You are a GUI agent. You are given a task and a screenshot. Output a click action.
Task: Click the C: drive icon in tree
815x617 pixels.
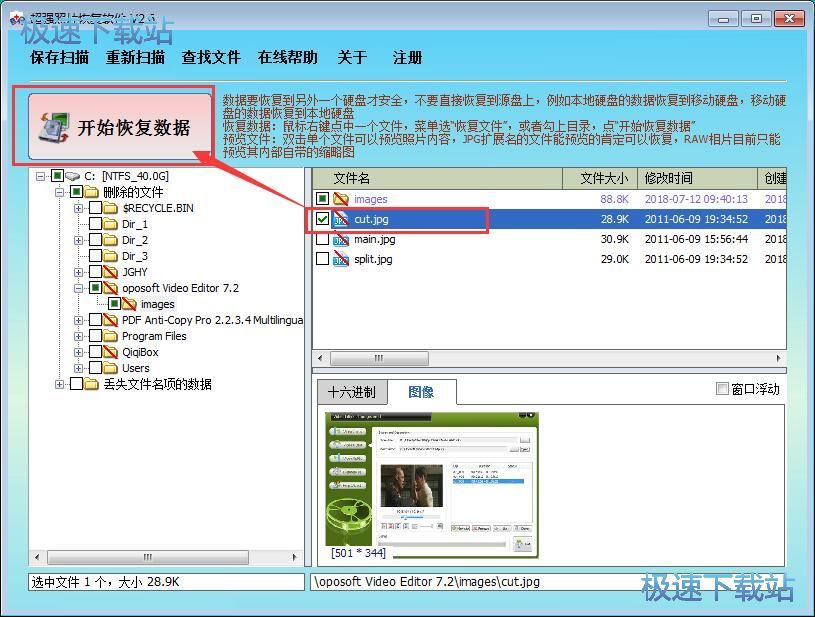coord(73,176)
